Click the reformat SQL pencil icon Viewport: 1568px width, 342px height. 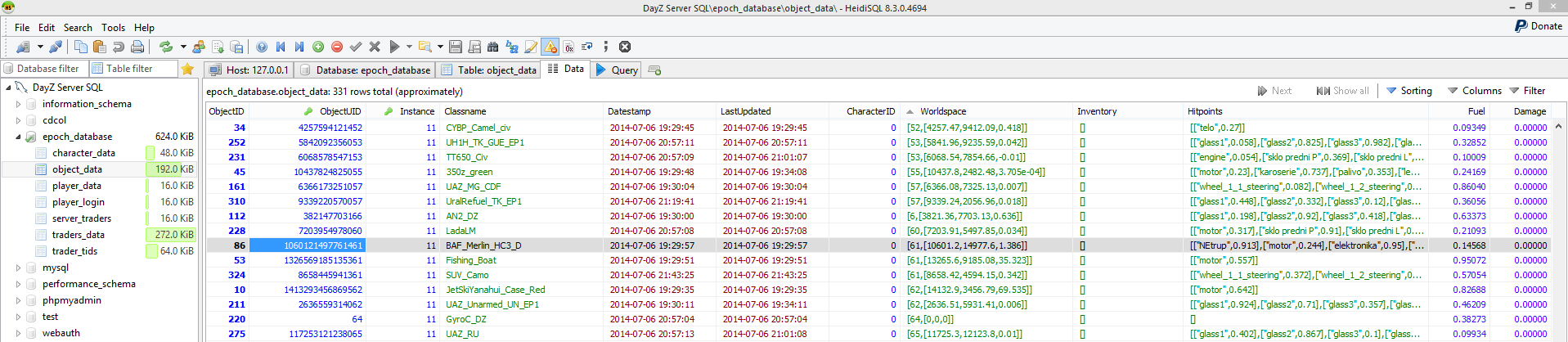point(531,47)
